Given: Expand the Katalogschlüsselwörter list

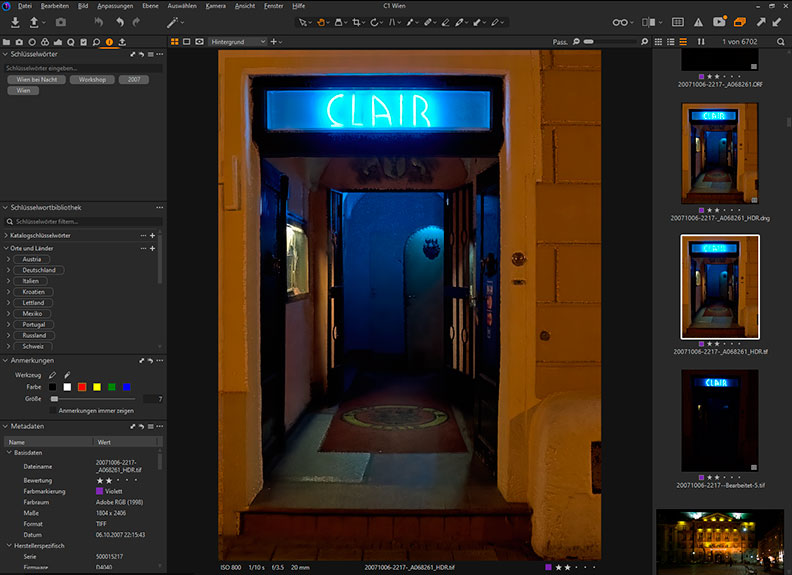Looking at the screenshot, I should point(6,235).
